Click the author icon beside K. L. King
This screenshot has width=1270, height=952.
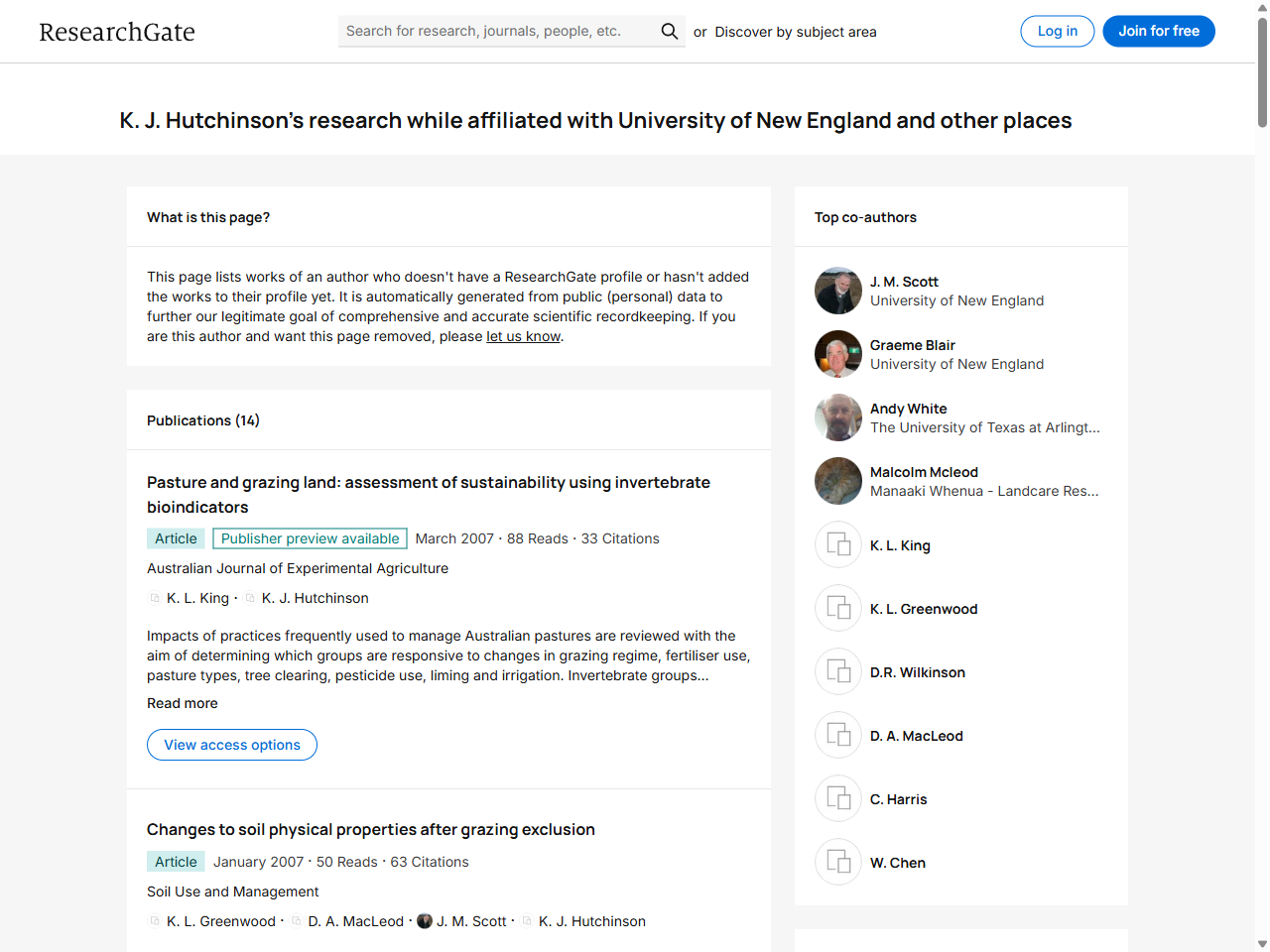[x=155, y=598]
